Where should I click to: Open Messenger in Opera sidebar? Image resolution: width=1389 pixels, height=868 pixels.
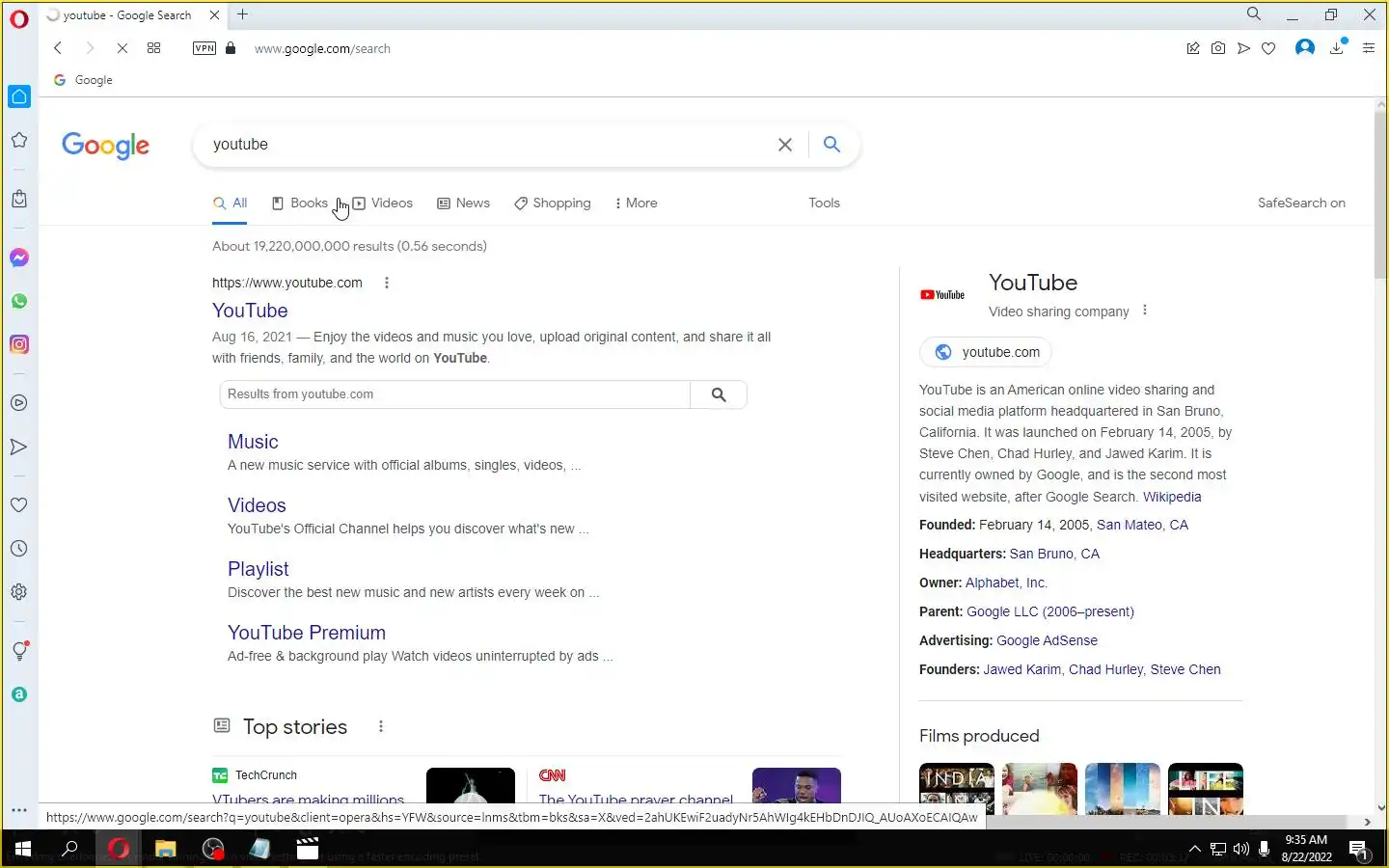click(19, 258)
